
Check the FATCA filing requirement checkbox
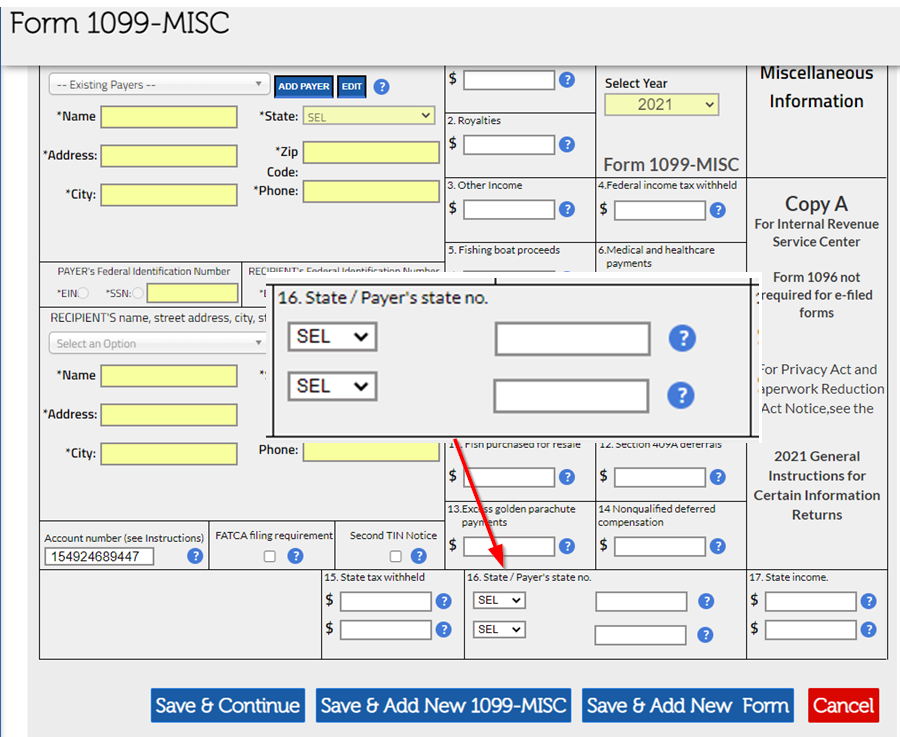(270, 557)
